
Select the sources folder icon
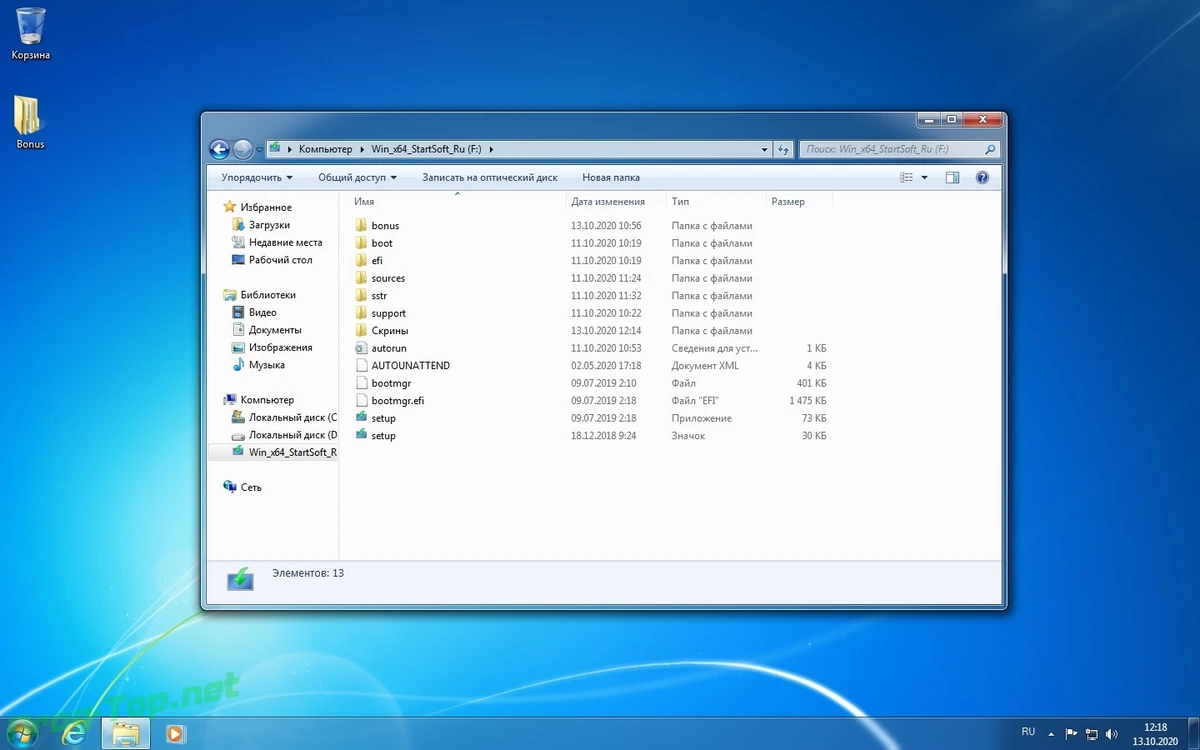coord(362,278)
